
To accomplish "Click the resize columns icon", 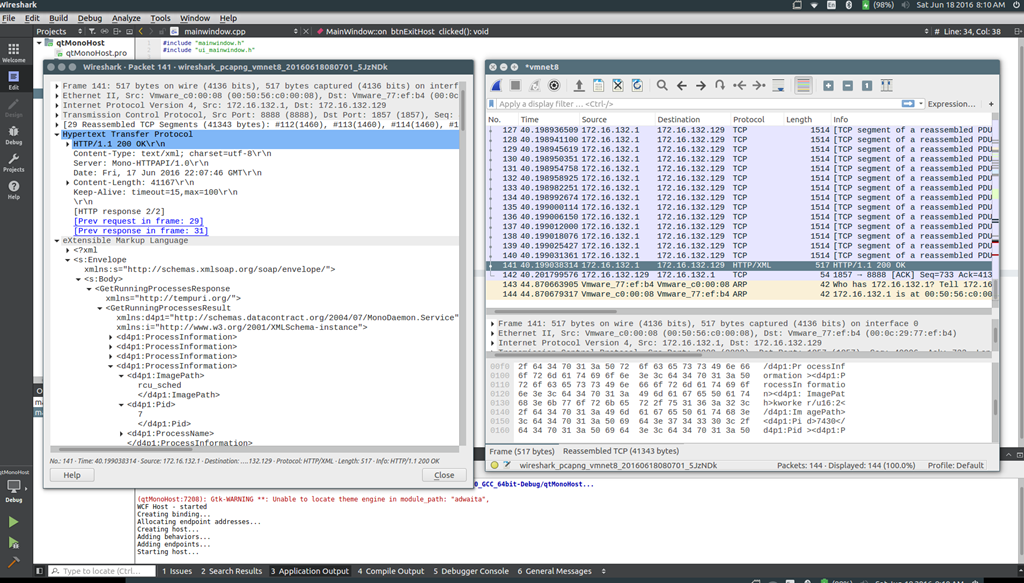I will coord(885,86).
